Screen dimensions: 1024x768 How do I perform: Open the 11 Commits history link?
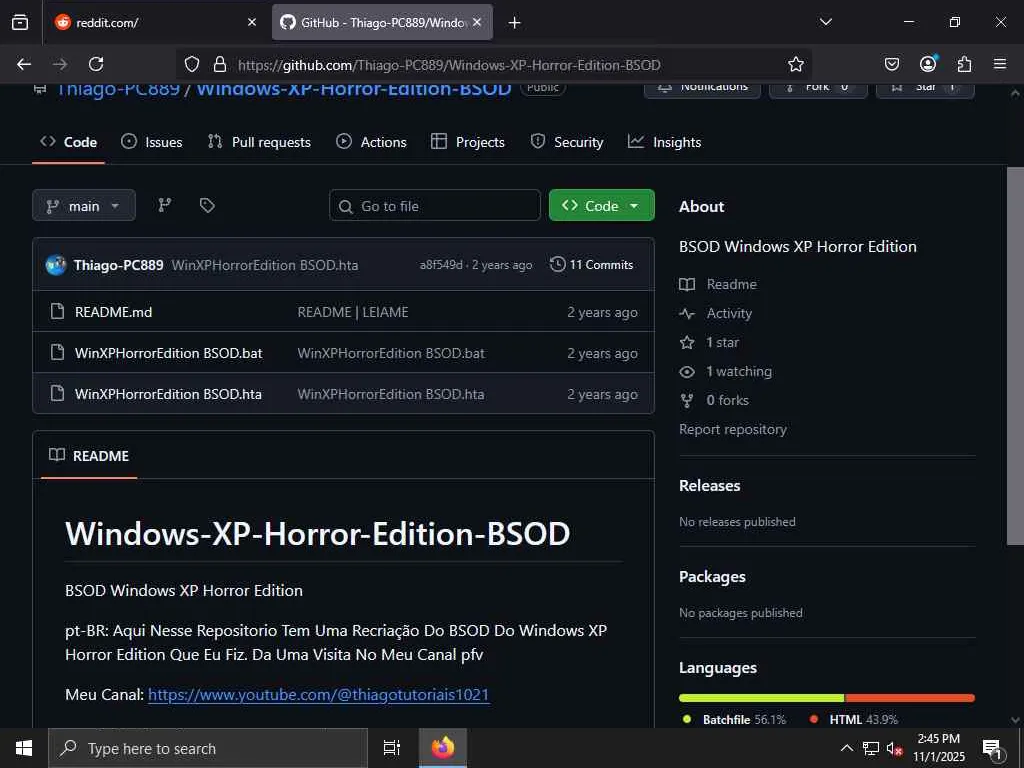point(592,264)
